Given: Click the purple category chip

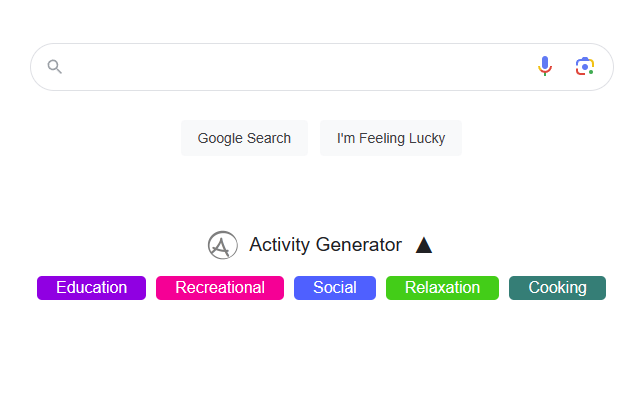Looking at the screenshot, I should 92,288.
